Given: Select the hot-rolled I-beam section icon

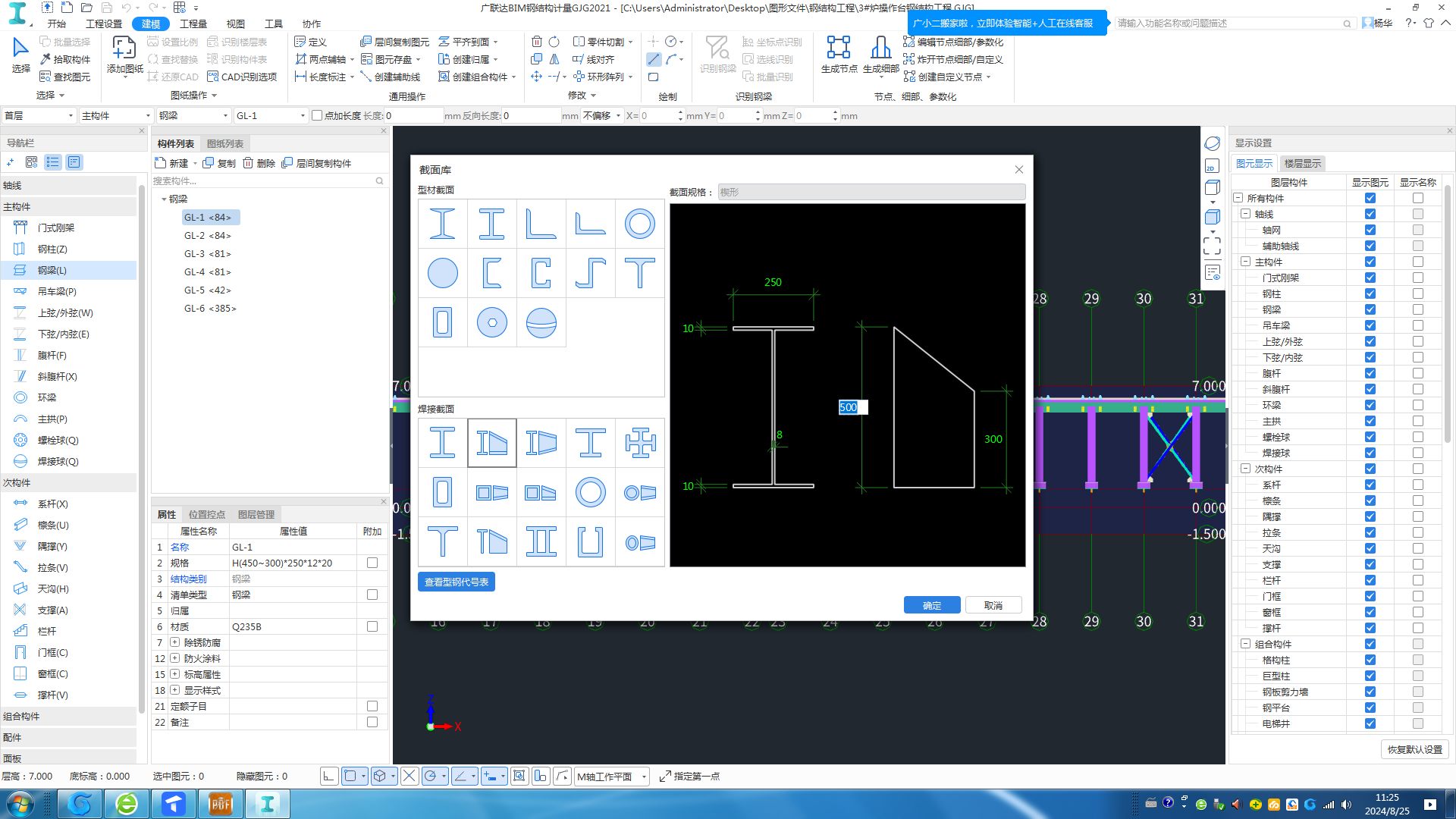Looking at the screenshot, I should coord(443,224).
